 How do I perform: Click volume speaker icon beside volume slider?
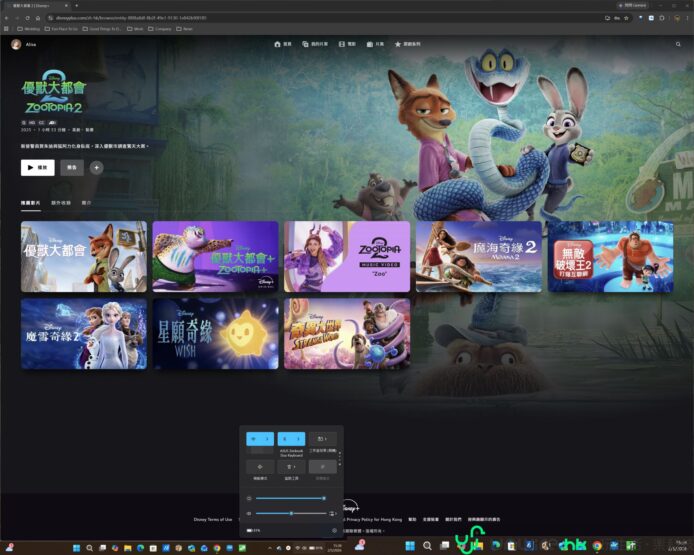pos(249,513)
